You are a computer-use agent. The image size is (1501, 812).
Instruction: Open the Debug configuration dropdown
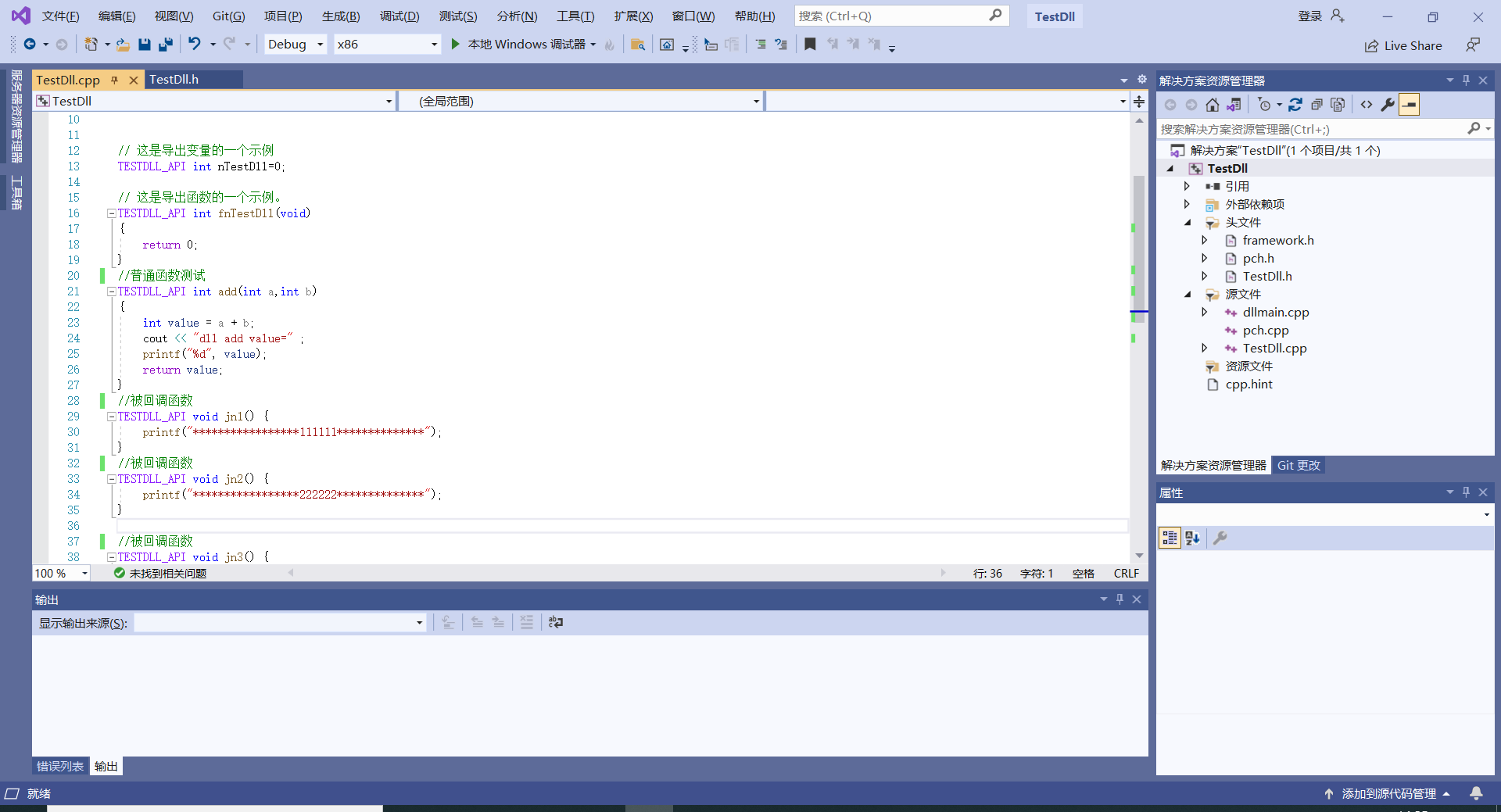320,44
